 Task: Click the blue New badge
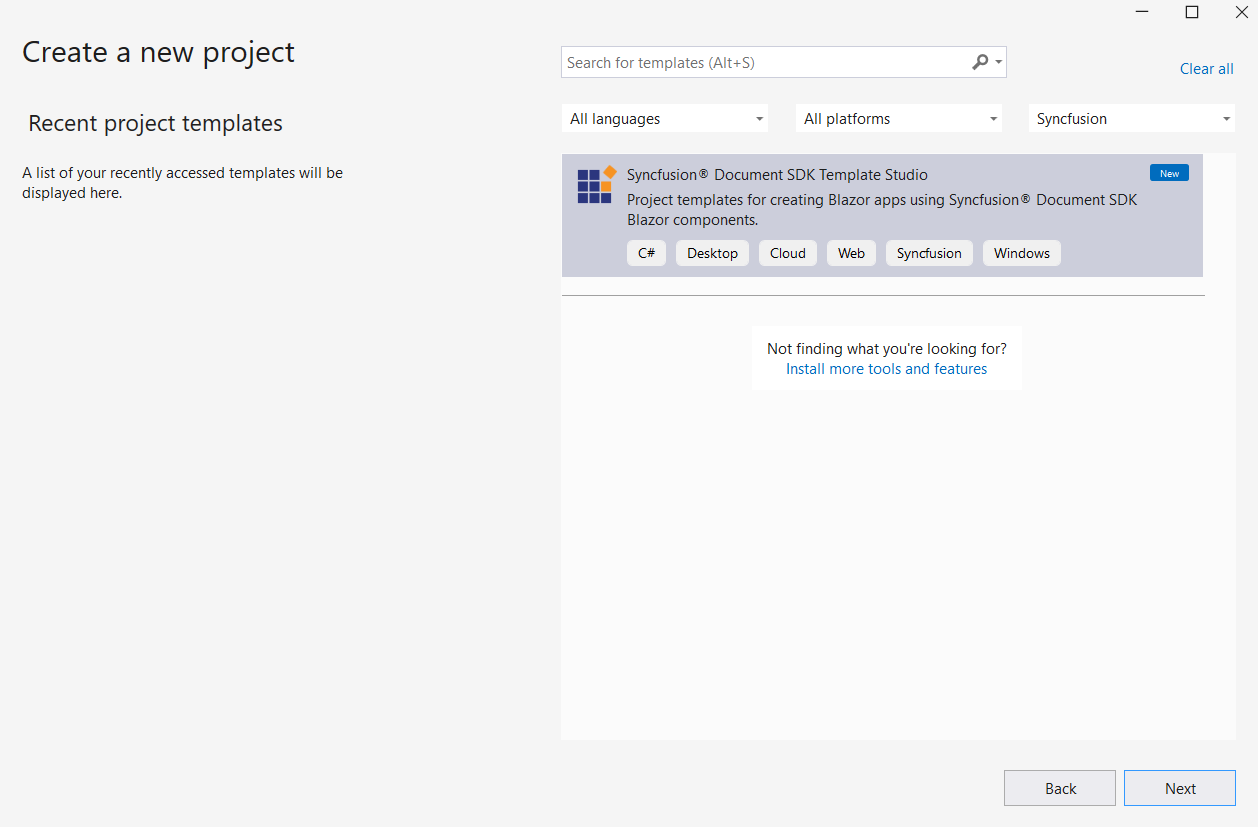(1169, 173)
